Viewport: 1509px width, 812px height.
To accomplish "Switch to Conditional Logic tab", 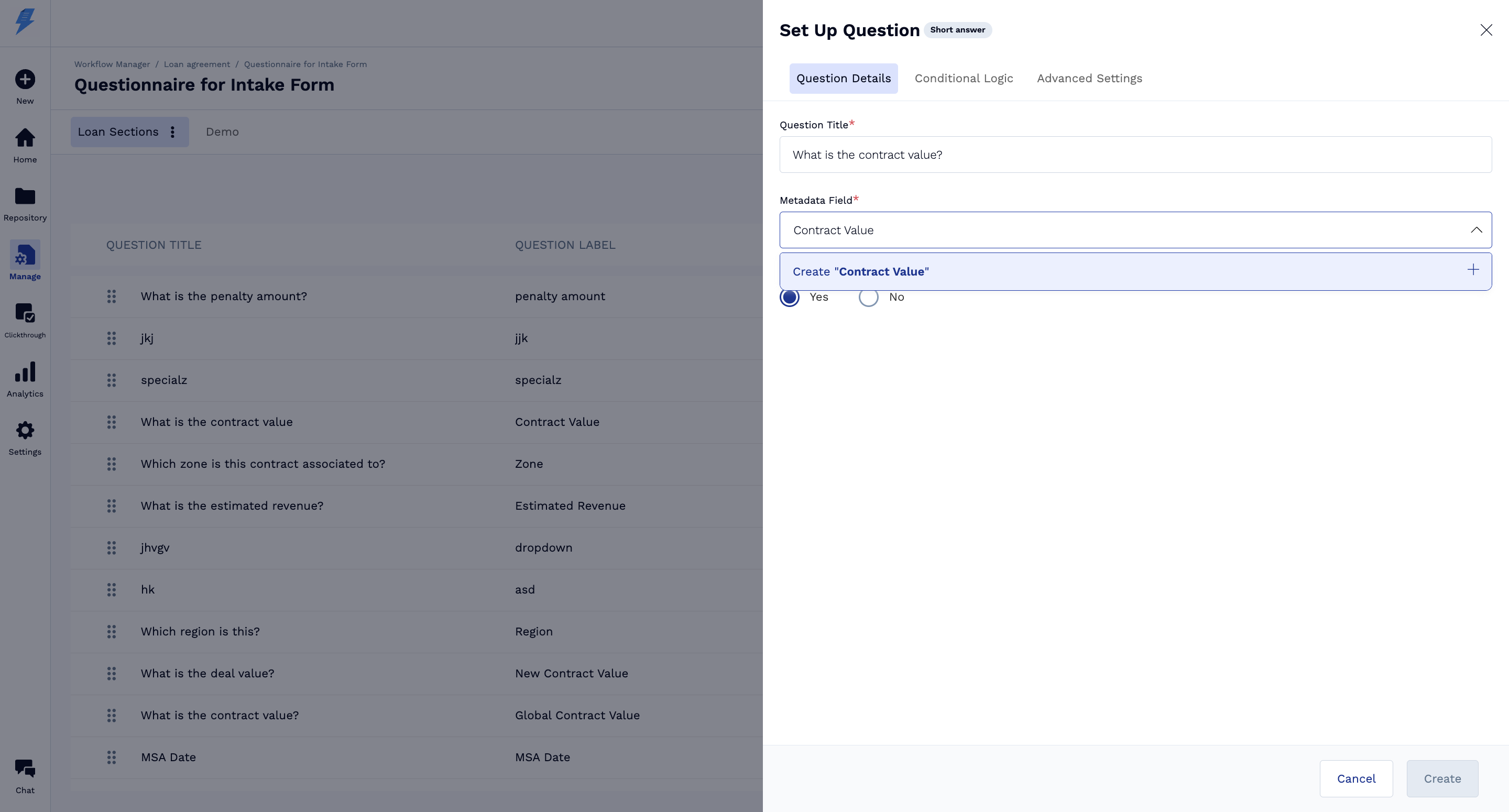I will [x=963, y=79].
